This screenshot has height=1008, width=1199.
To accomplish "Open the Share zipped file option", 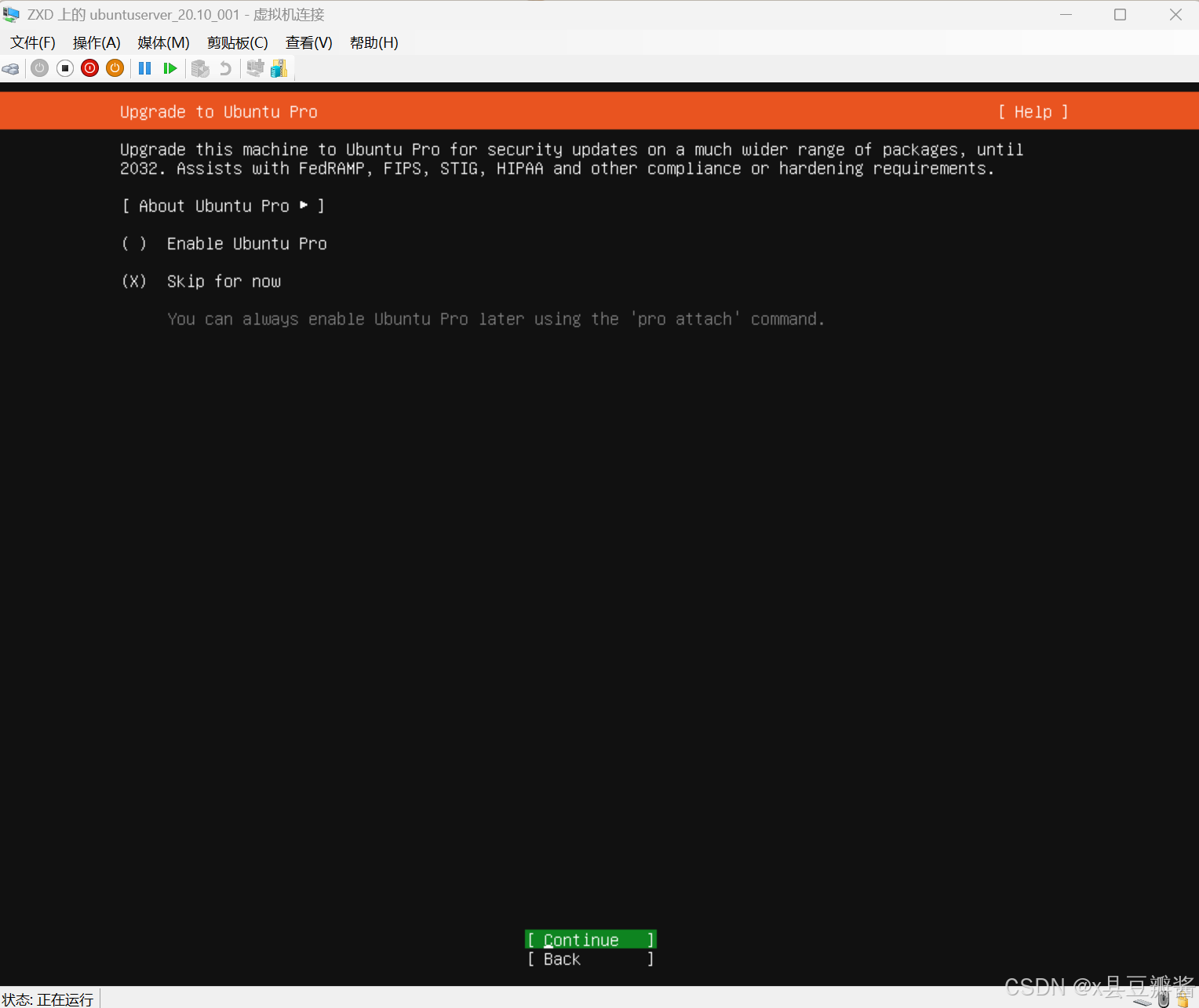I will (279, 68).
